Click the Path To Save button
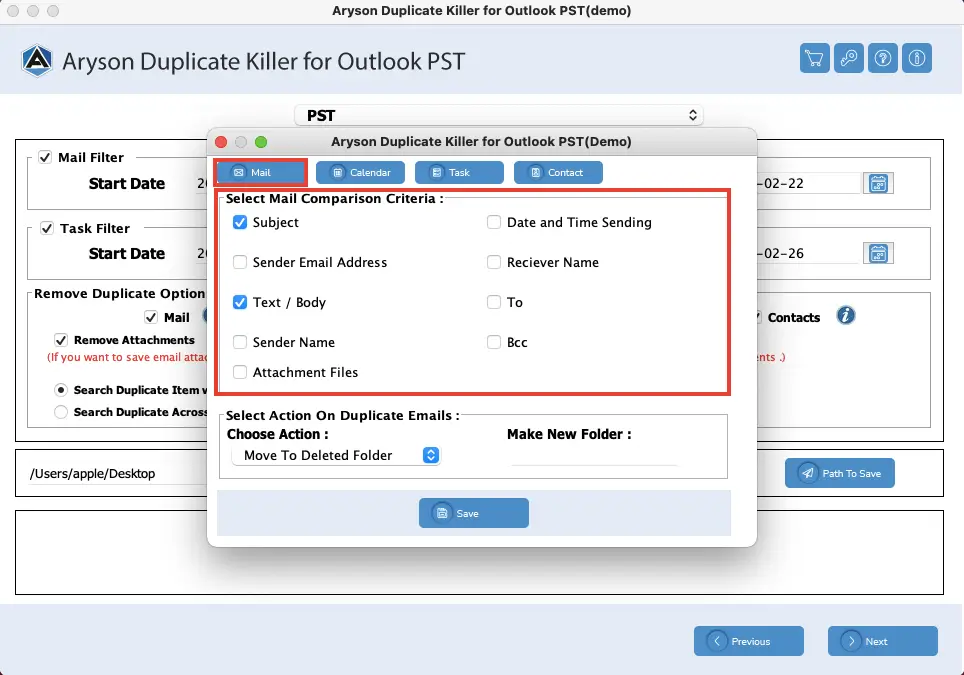The image size is (964, 675). click(x=839, y=473)
